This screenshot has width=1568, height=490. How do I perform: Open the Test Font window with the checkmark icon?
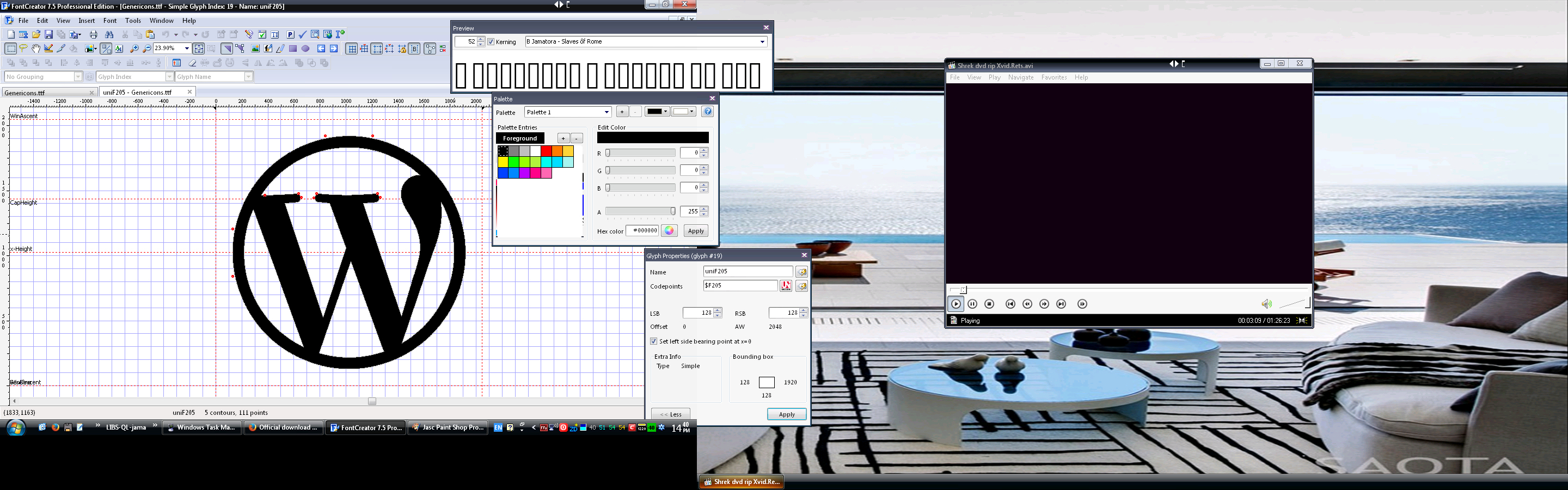pyautogui.click(x=303, y=35)
